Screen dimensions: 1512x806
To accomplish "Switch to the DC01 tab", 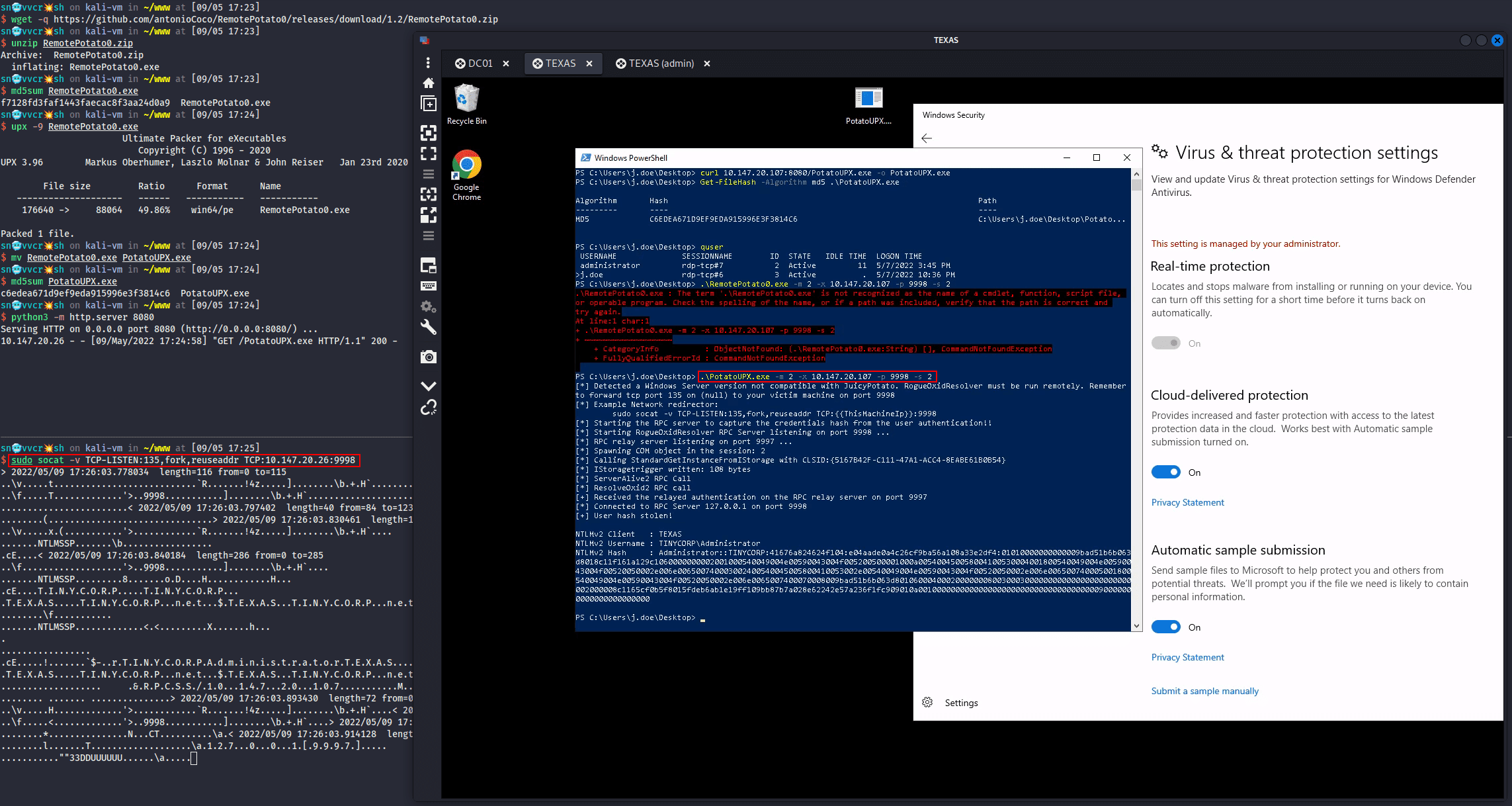I will pyautogui.click(x=481, y=64).
